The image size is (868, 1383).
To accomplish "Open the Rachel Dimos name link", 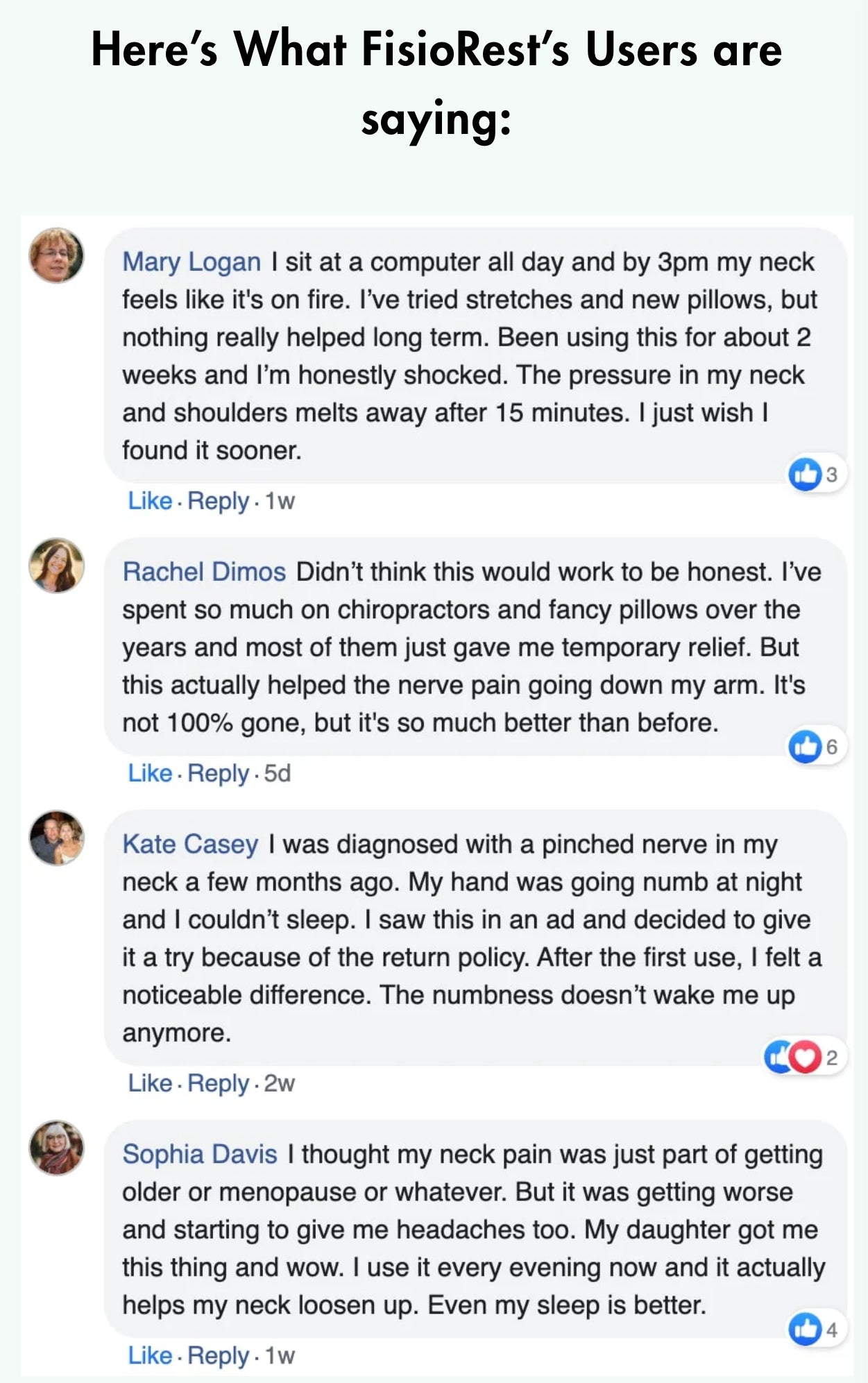I will [204, 572].
